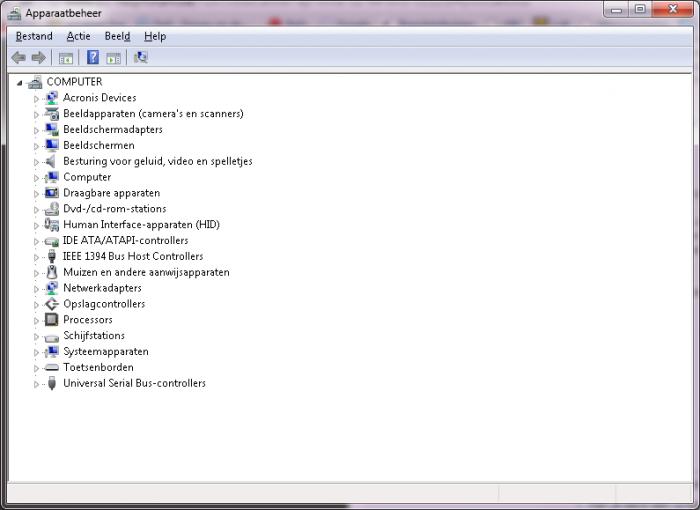
Task: Click the Schijfstations disk icon
Action: coord(52,338)
